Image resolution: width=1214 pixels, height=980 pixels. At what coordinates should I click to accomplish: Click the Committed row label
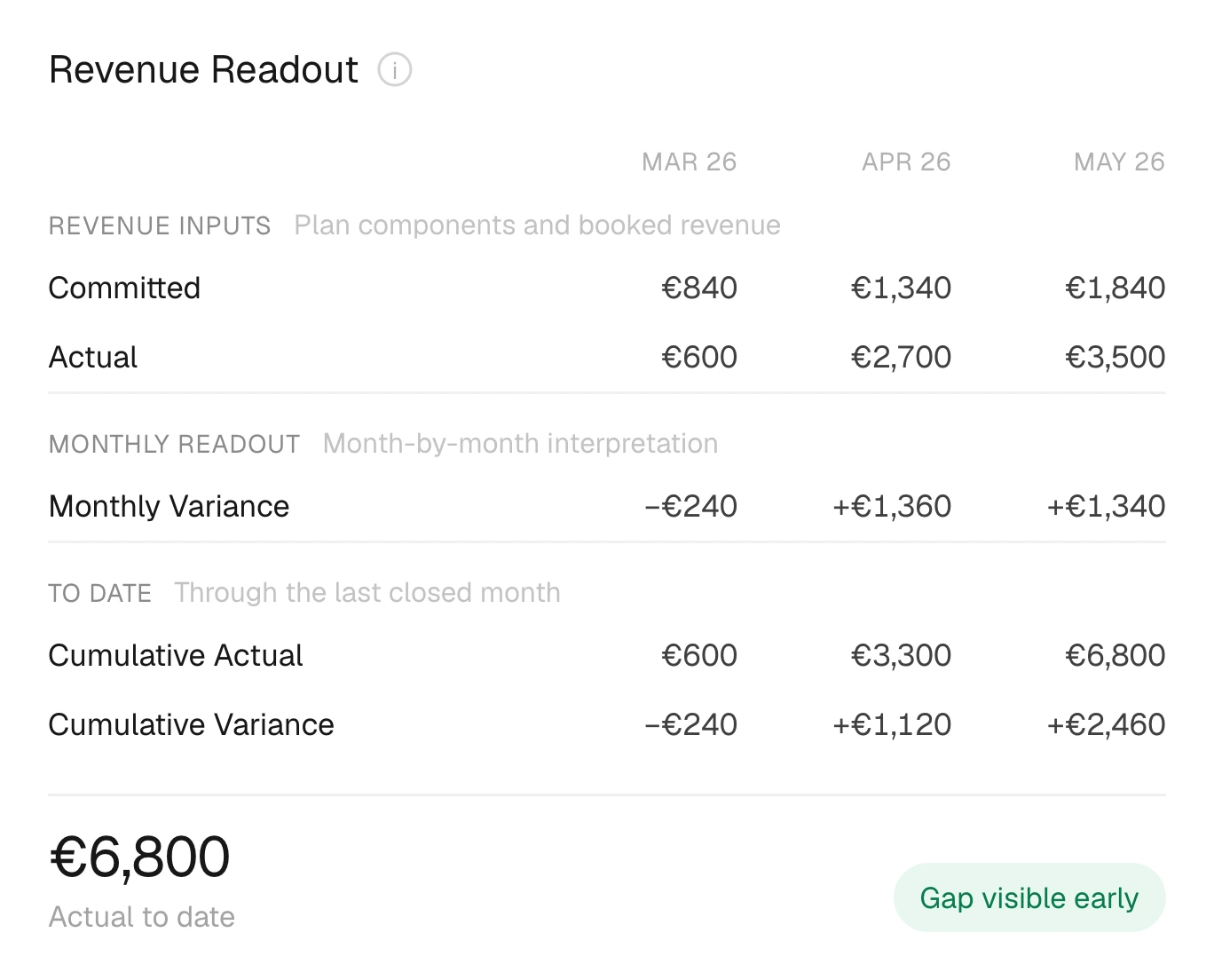(x=124, y=288)
